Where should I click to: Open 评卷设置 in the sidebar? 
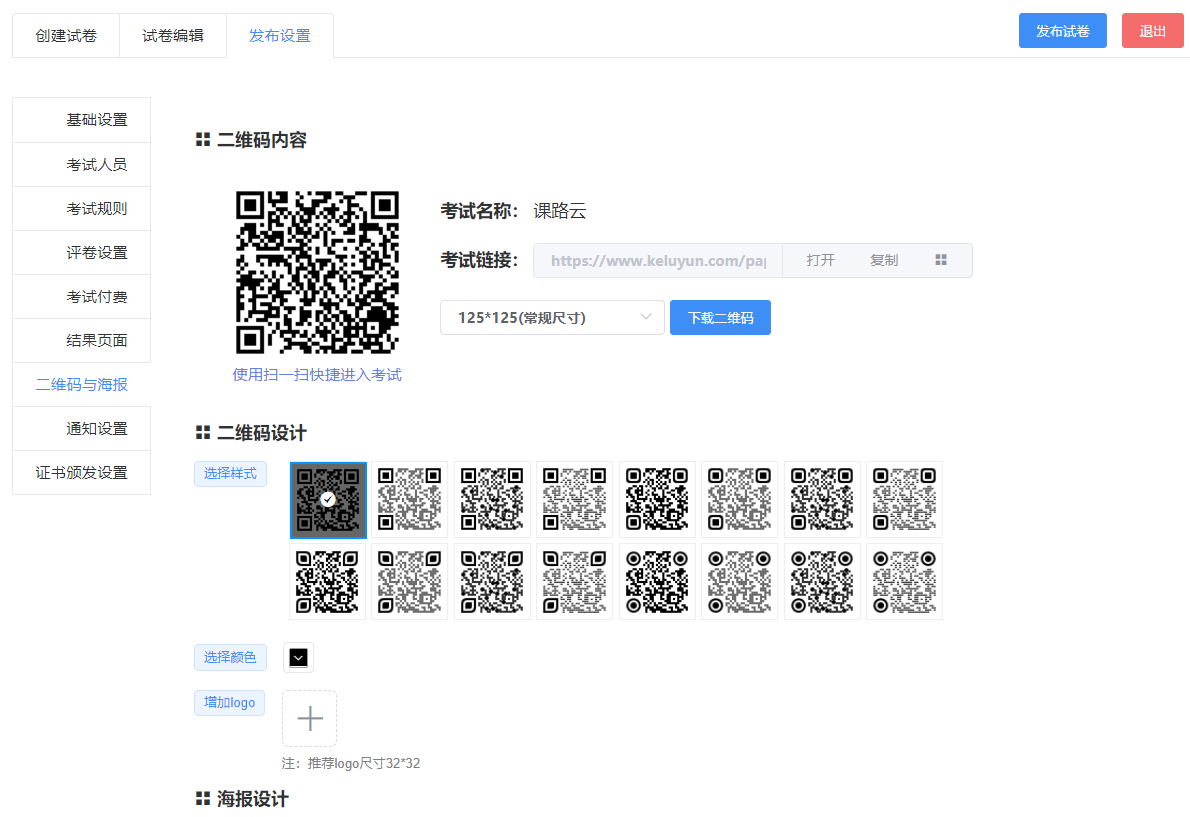pos(82,253)
